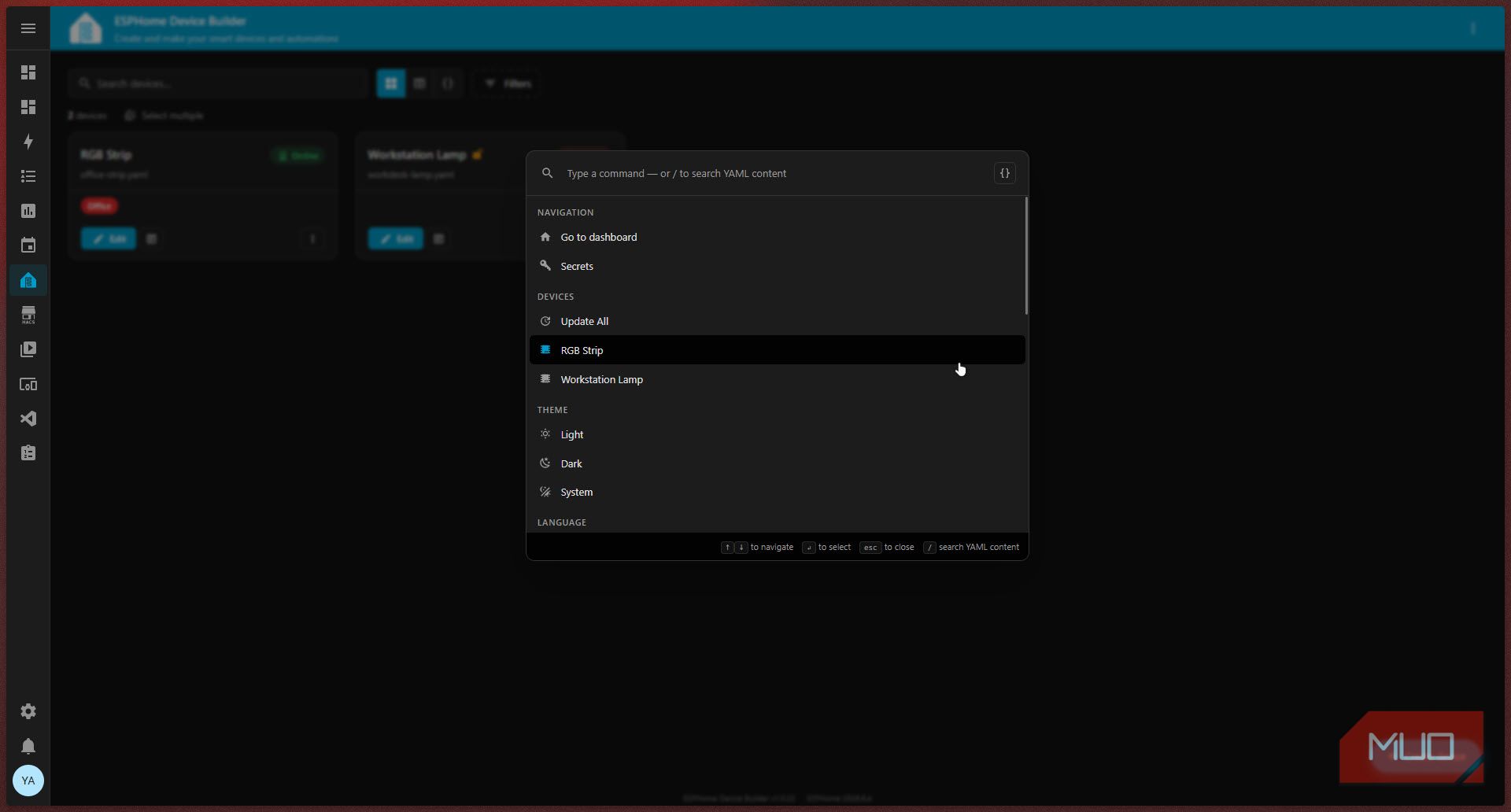Click logs icon beside RGB Strip Edit
Screen dimensions: 1511x812
coord(152,238)
